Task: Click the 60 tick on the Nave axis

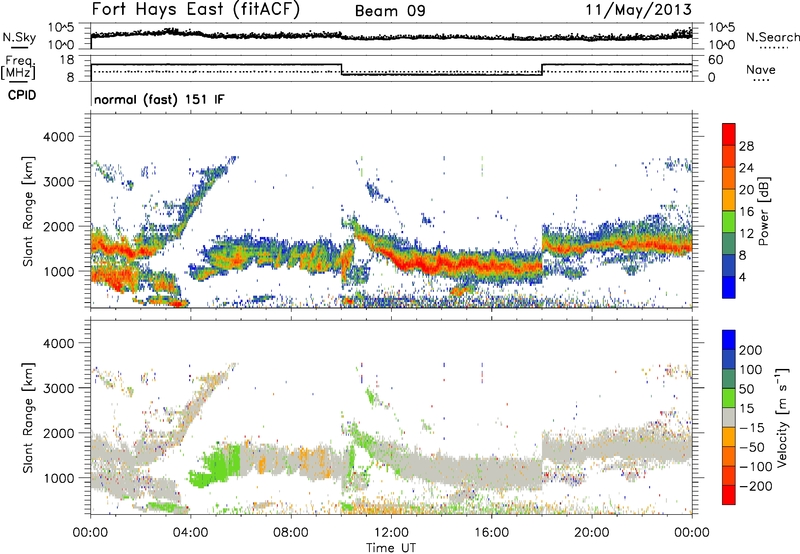Action: click(716, 60)
